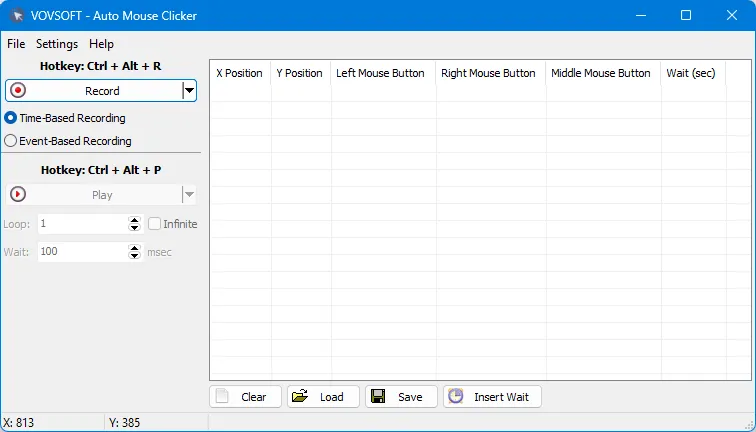The height and width of the screenshot is (432, 756).
Task: Expand the Record button dropdown arrow
Action: click(x=188, y=91)
